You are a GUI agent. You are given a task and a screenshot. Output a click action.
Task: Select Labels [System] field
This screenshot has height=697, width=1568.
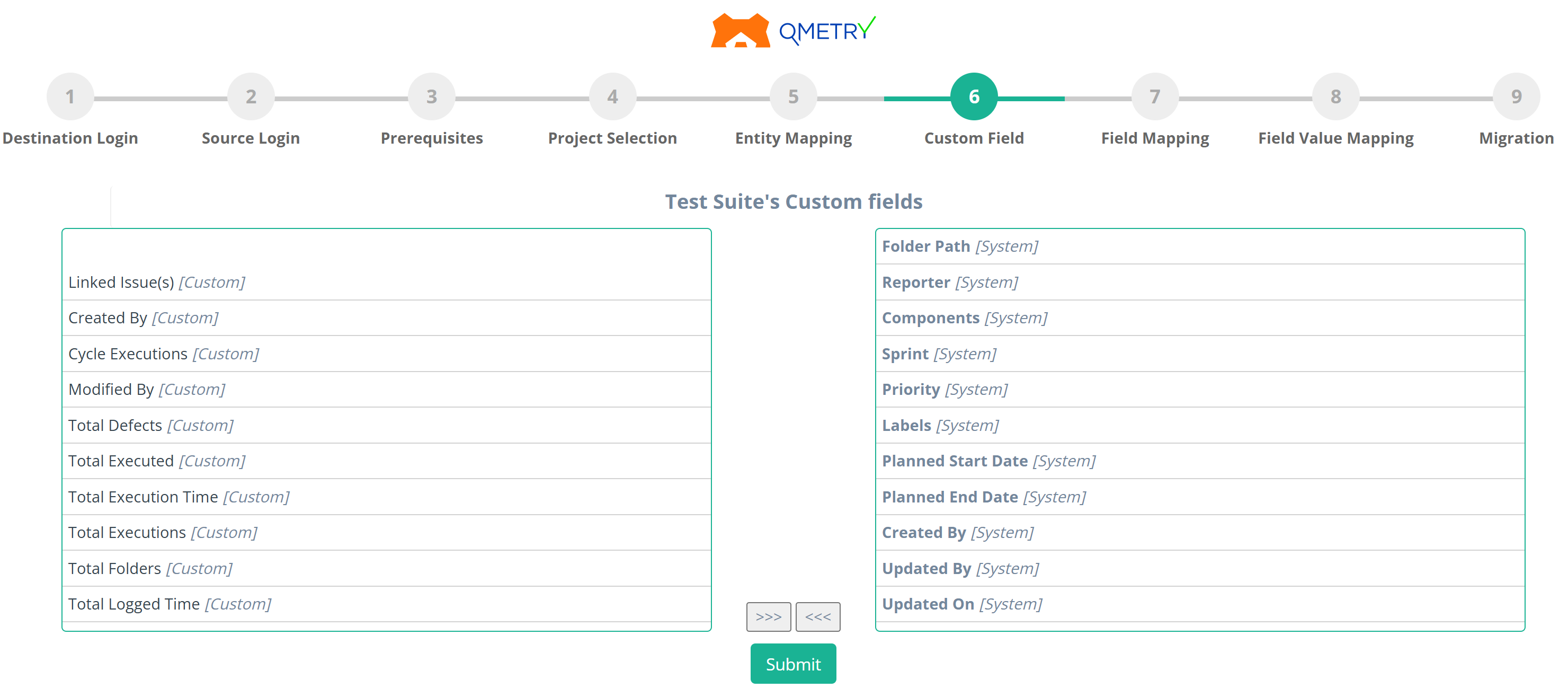coord(1200,425)
